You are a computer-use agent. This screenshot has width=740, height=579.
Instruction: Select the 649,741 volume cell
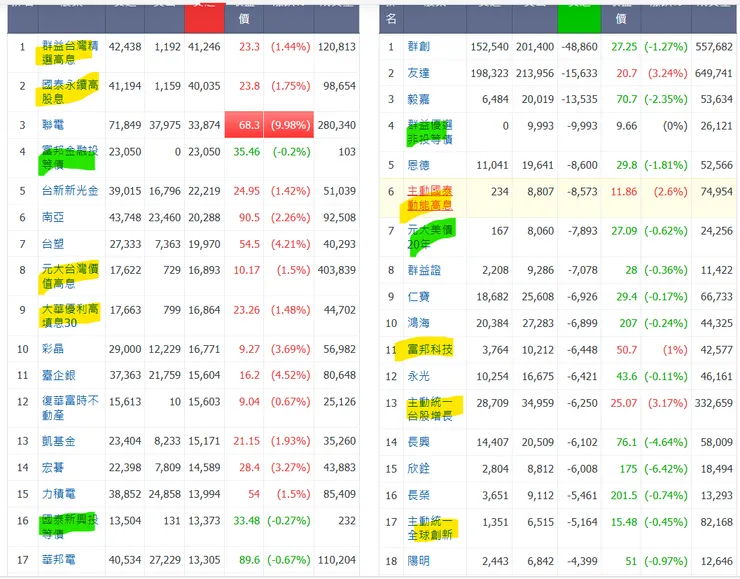(713, 73)
